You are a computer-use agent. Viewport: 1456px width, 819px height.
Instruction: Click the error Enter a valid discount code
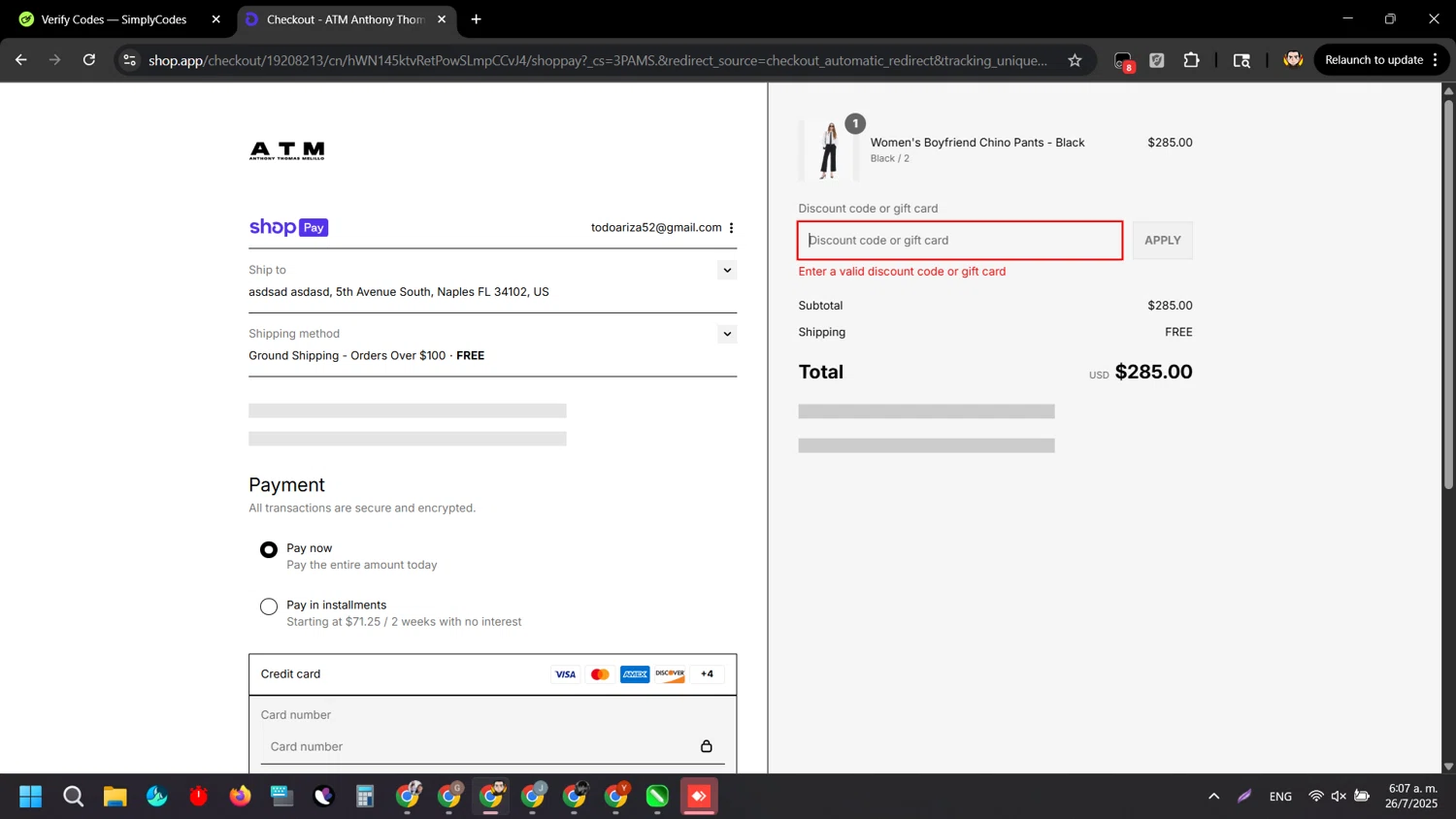pos(902,272)
